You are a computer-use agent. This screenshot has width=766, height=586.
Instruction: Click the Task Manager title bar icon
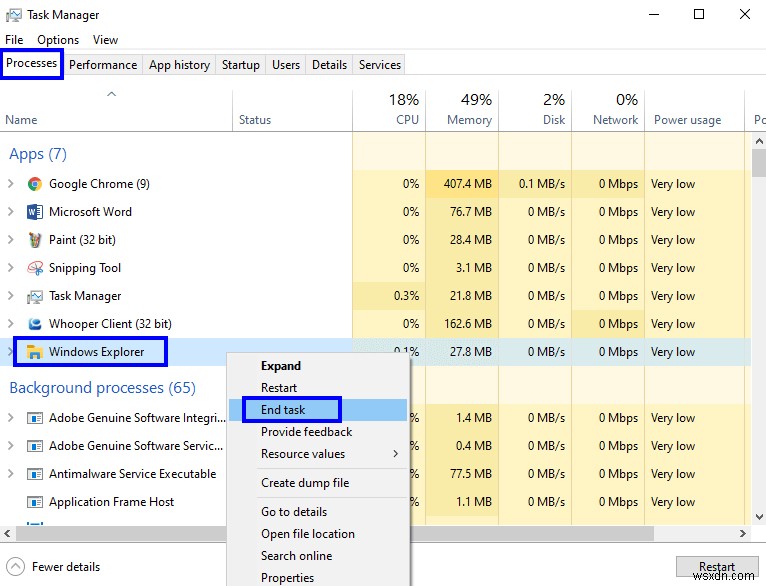(x=13, y=15)
